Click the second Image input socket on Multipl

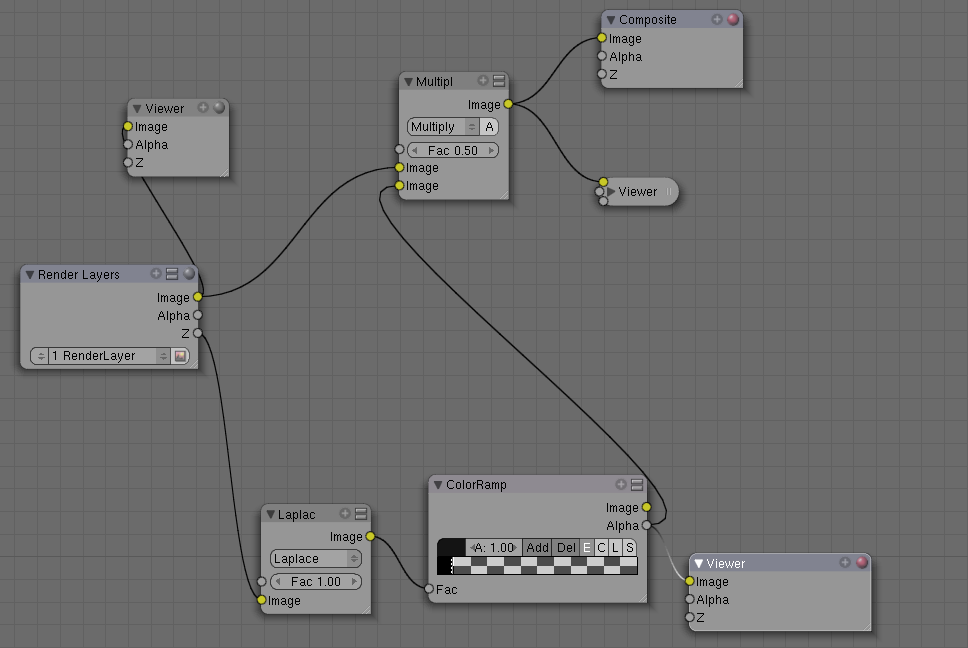point(399,185)
